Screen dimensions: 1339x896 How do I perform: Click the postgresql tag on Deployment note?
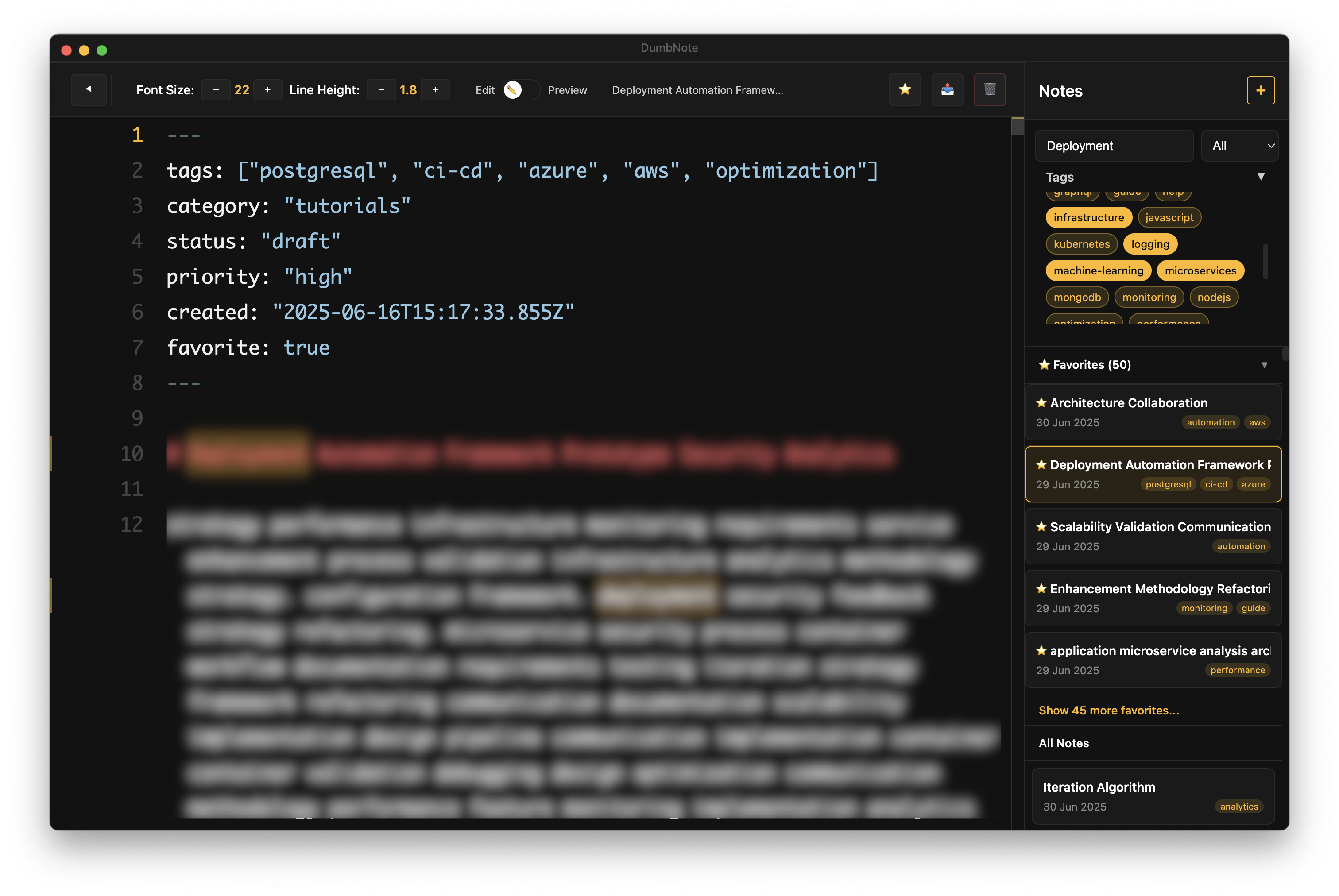pos(1168,484)
